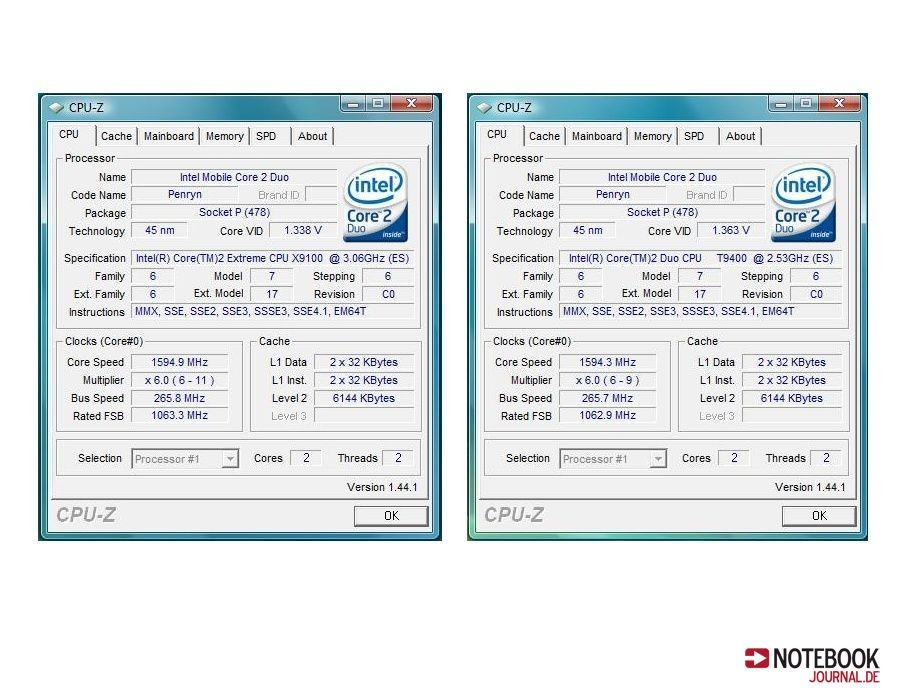Click the instructions list in left window

(272, 312)
